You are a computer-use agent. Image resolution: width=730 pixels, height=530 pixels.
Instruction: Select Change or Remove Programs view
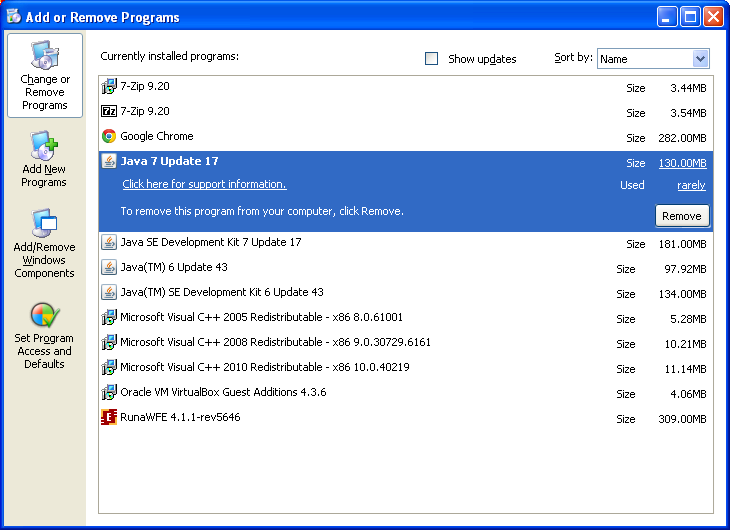click(45, 76)
